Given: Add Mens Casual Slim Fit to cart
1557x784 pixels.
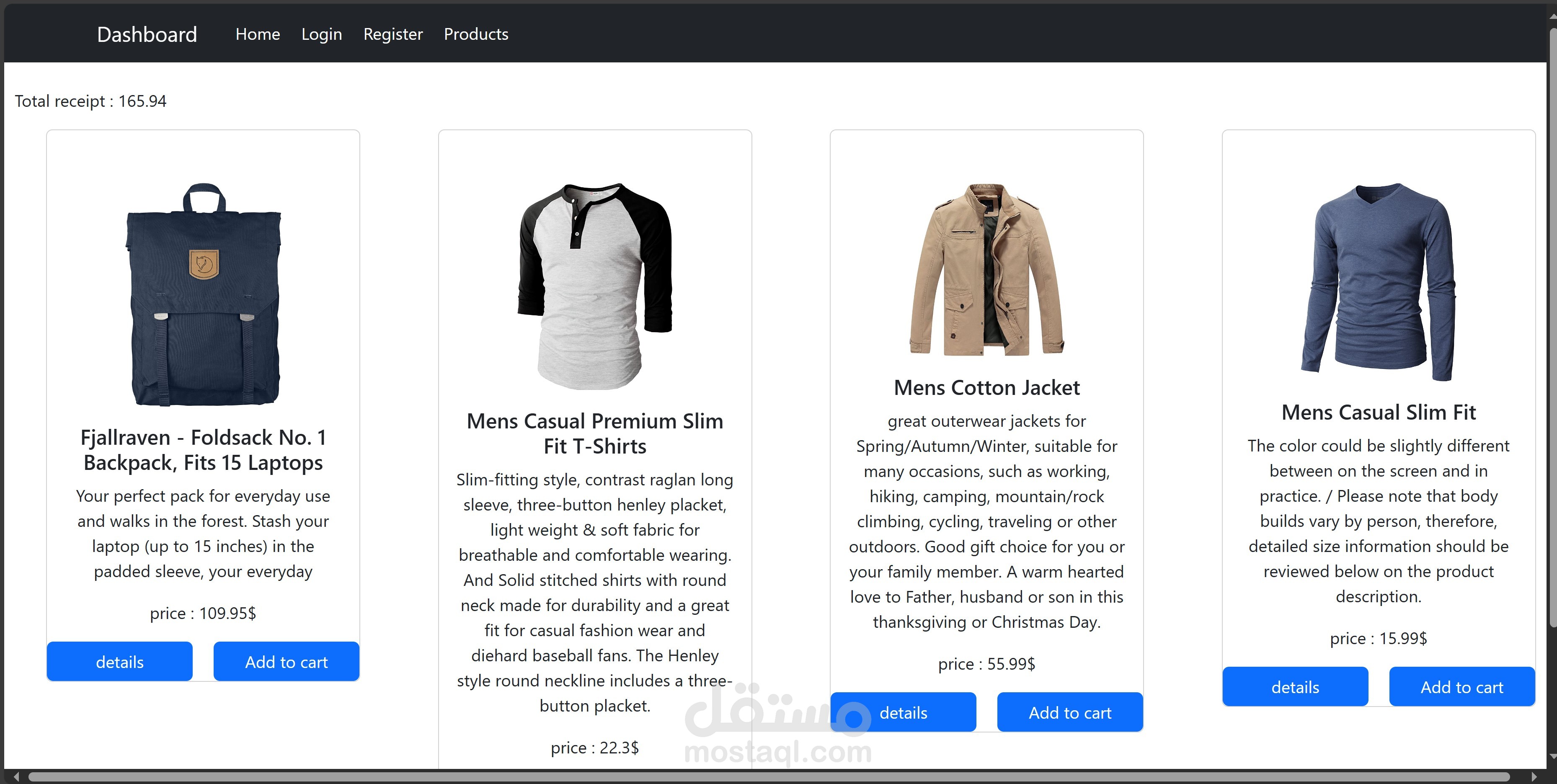Looking at the screenshot, I should pyautogui.click(x=1462, y=687).
